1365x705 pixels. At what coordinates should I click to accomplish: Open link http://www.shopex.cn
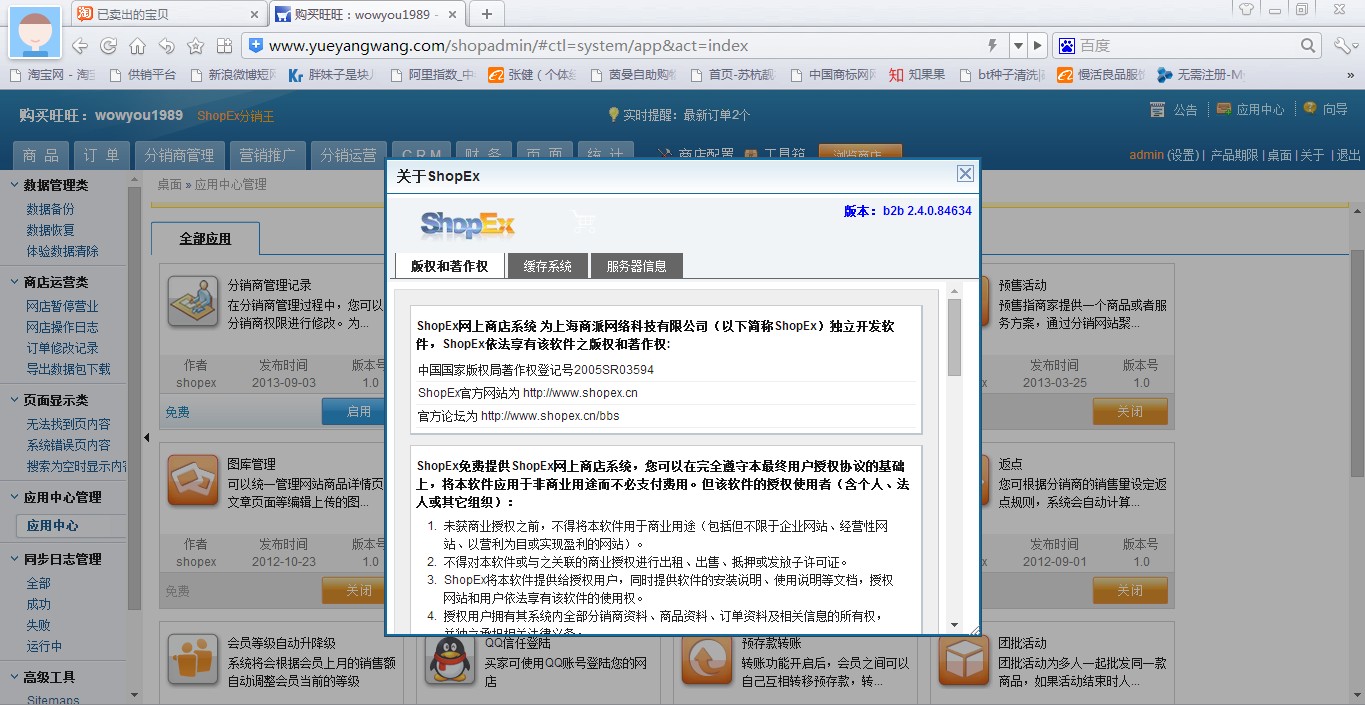pos(580,393)
